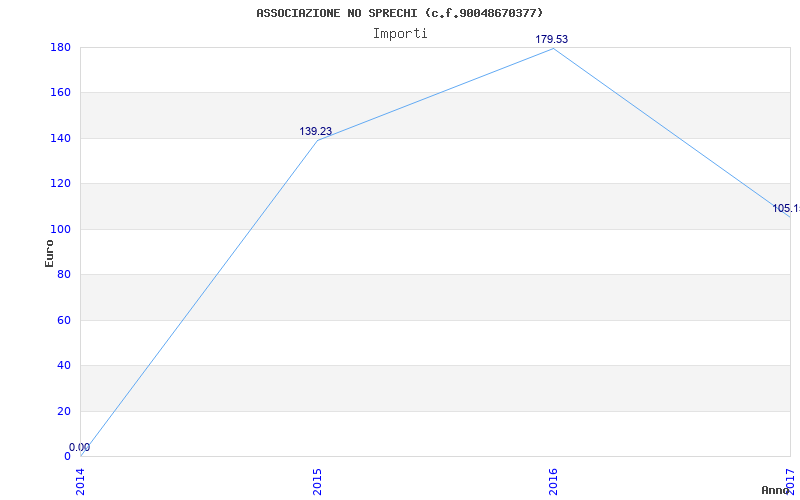
Task: Click the Anno x-axis title
Action: [x=776, y=490]
